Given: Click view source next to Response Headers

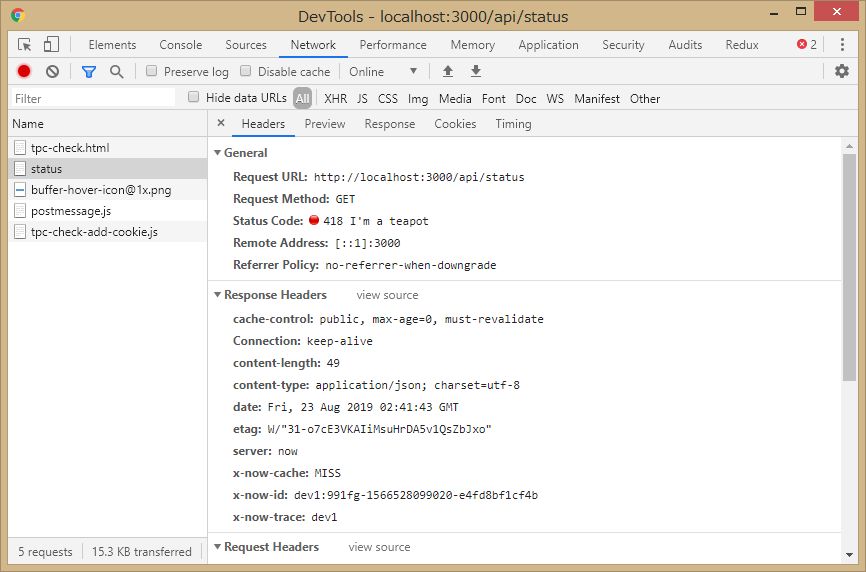Looking at the screenshot, I should 387,295.
